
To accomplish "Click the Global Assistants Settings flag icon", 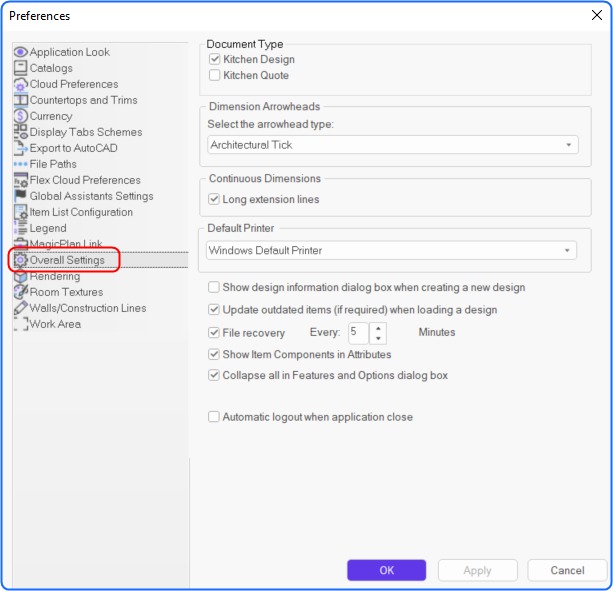I will coord(20,195).
